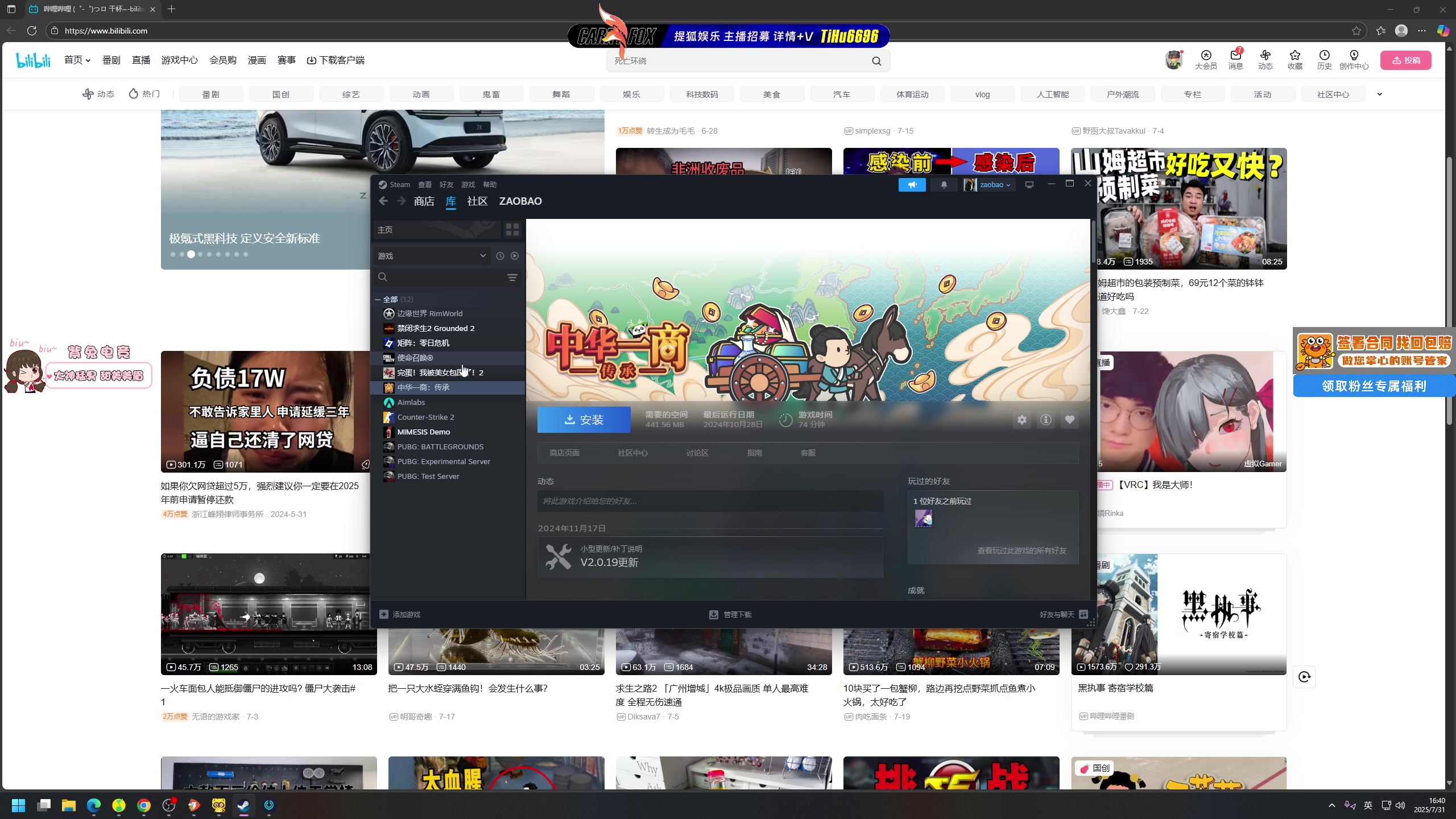1456x819 pixels.
Task: Open File Explorer from taskbar
Action: [x=69, y=805]
